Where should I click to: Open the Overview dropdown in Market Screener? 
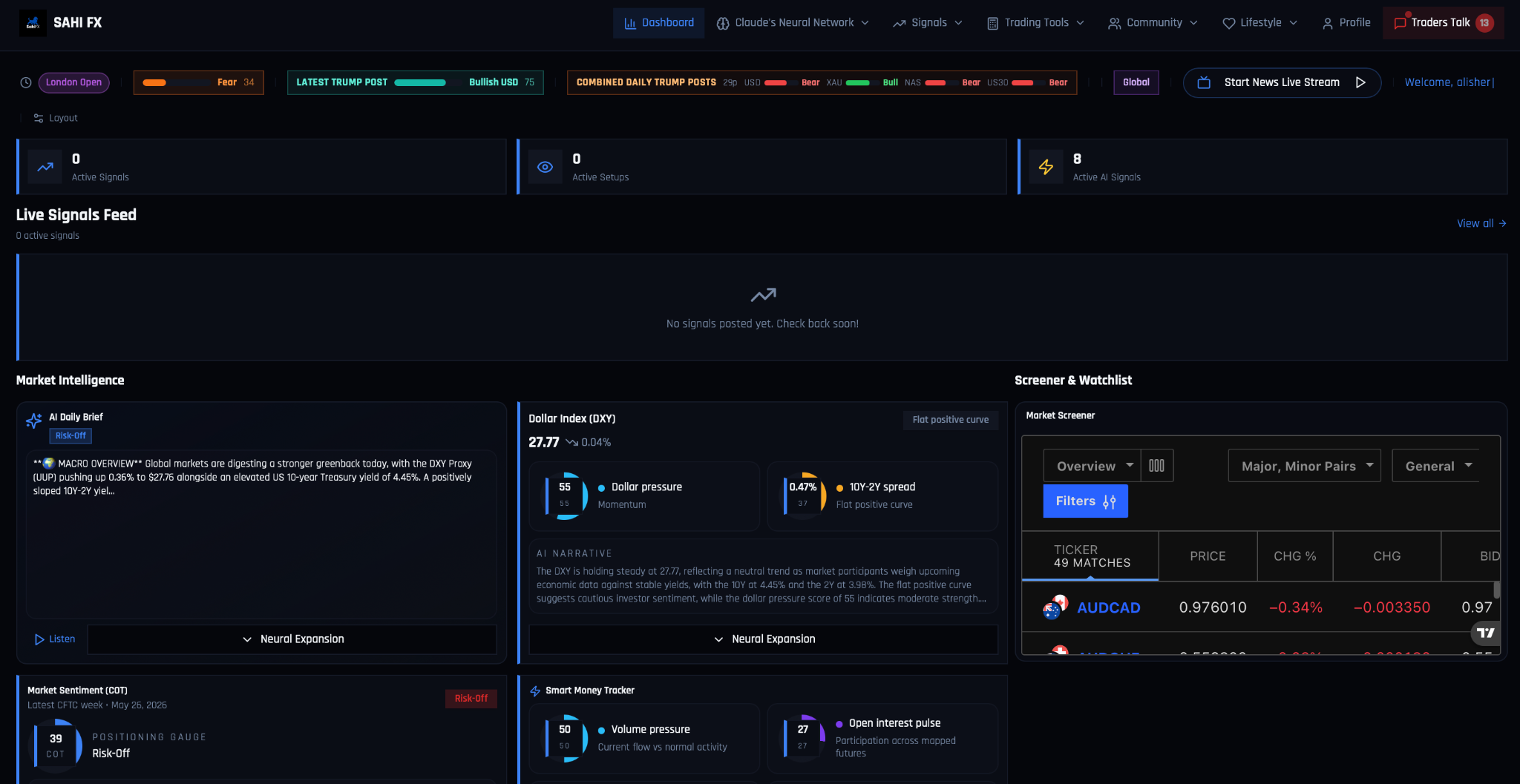(1092, 466)
